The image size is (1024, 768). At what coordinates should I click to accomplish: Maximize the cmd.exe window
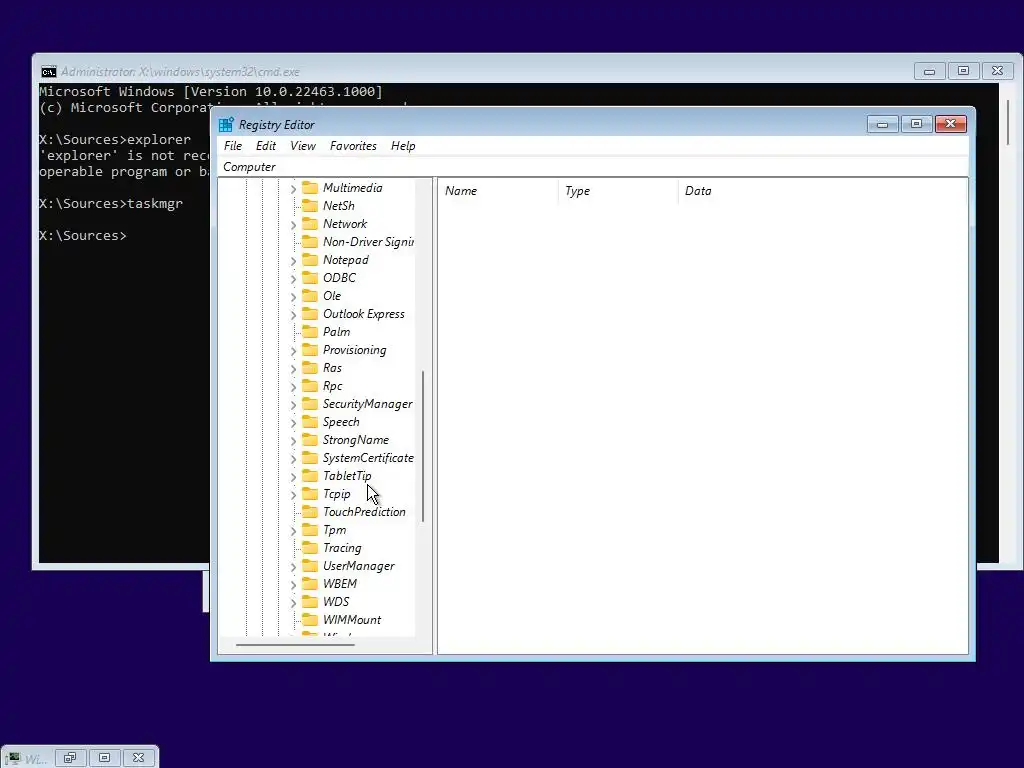click(x=963, y=71)
